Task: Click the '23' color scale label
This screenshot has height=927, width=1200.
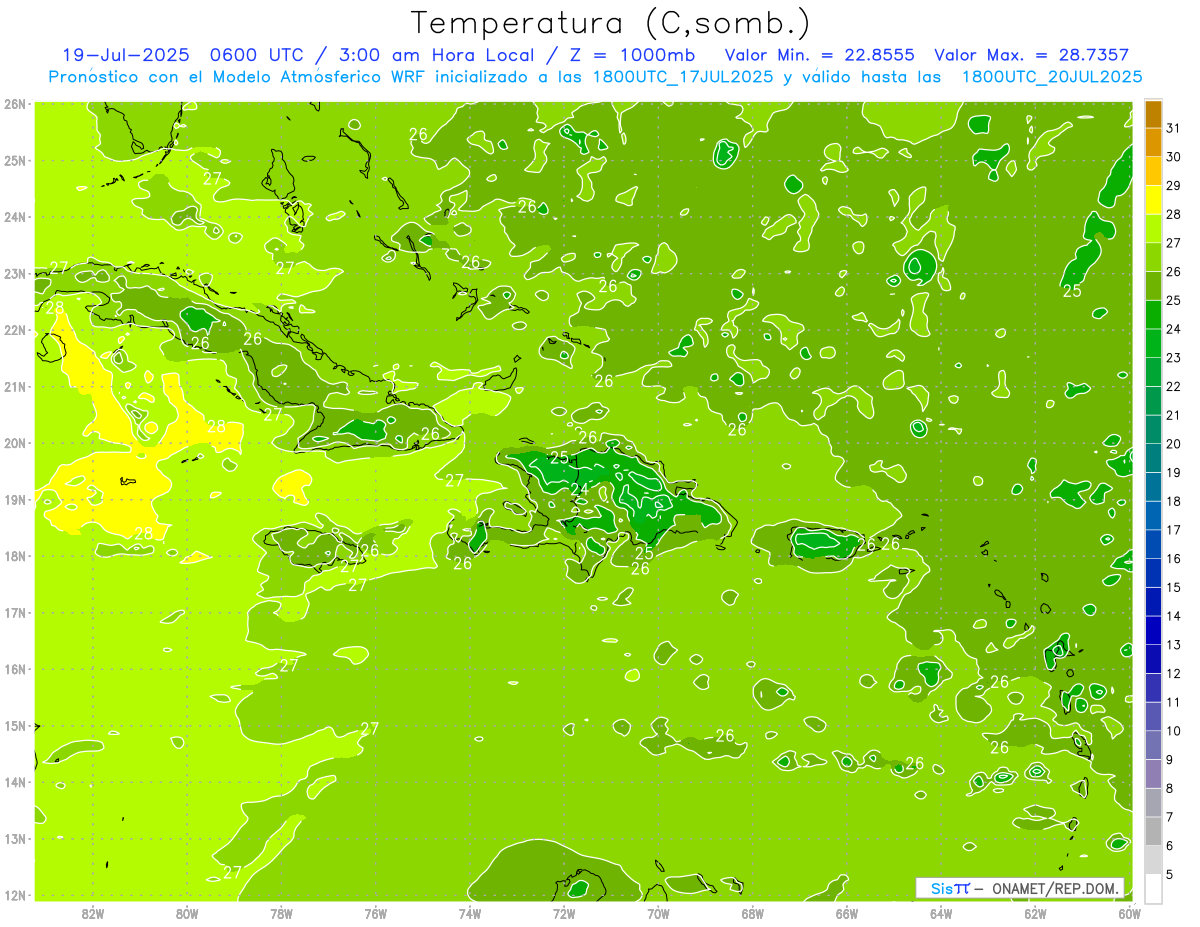Action: point(1173,358)
